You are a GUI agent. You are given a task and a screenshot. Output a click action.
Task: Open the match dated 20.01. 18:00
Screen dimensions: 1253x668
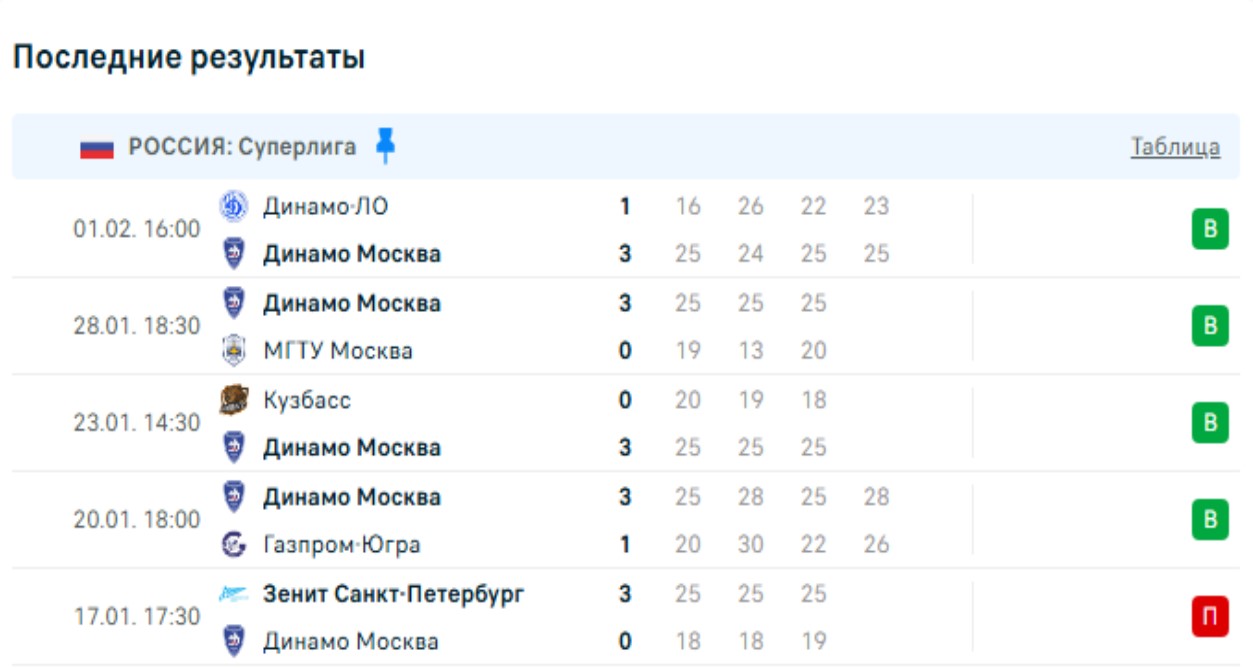pyautogui.click(x=137, y=520)
